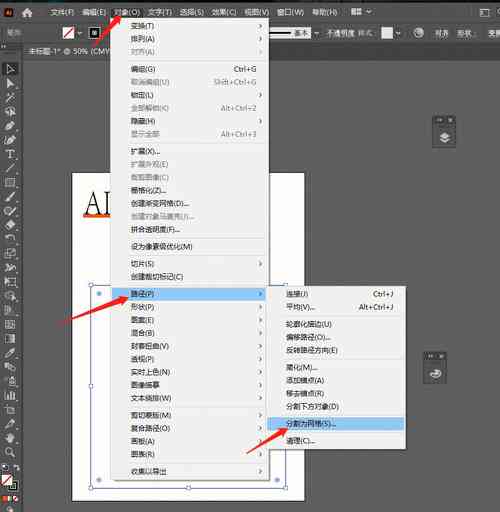500x512 pixels.
Task: Choose 分割为网格(S)... in the path submenu
Action: (336, 424)
